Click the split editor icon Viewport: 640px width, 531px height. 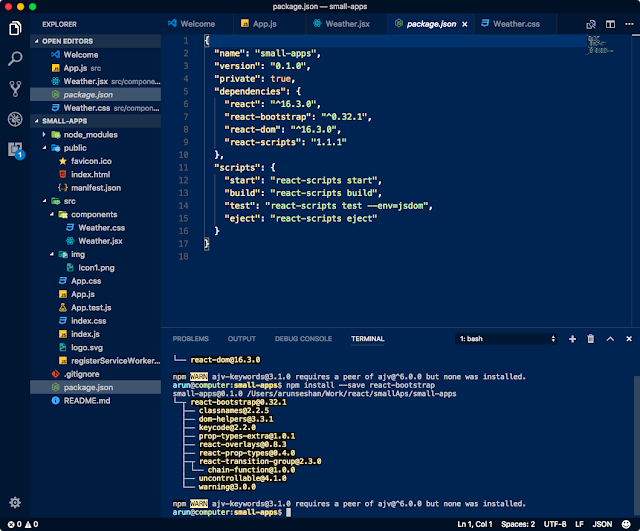click(x=610, y=24)
